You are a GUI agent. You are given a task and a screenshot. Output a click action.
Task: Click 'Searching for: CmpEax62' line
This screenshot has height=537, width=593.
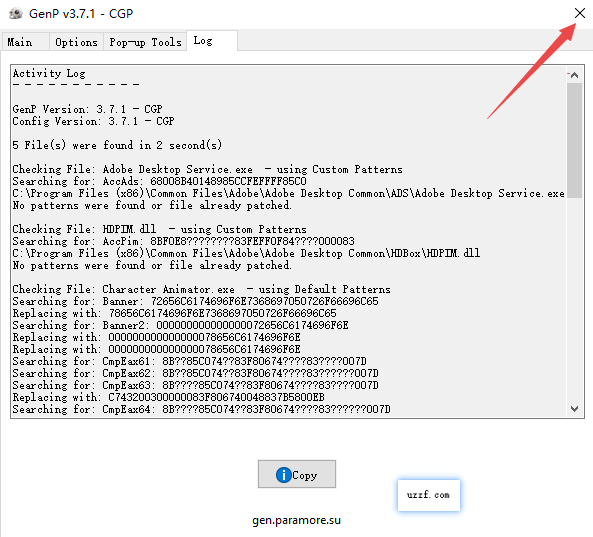click(195, 373)
